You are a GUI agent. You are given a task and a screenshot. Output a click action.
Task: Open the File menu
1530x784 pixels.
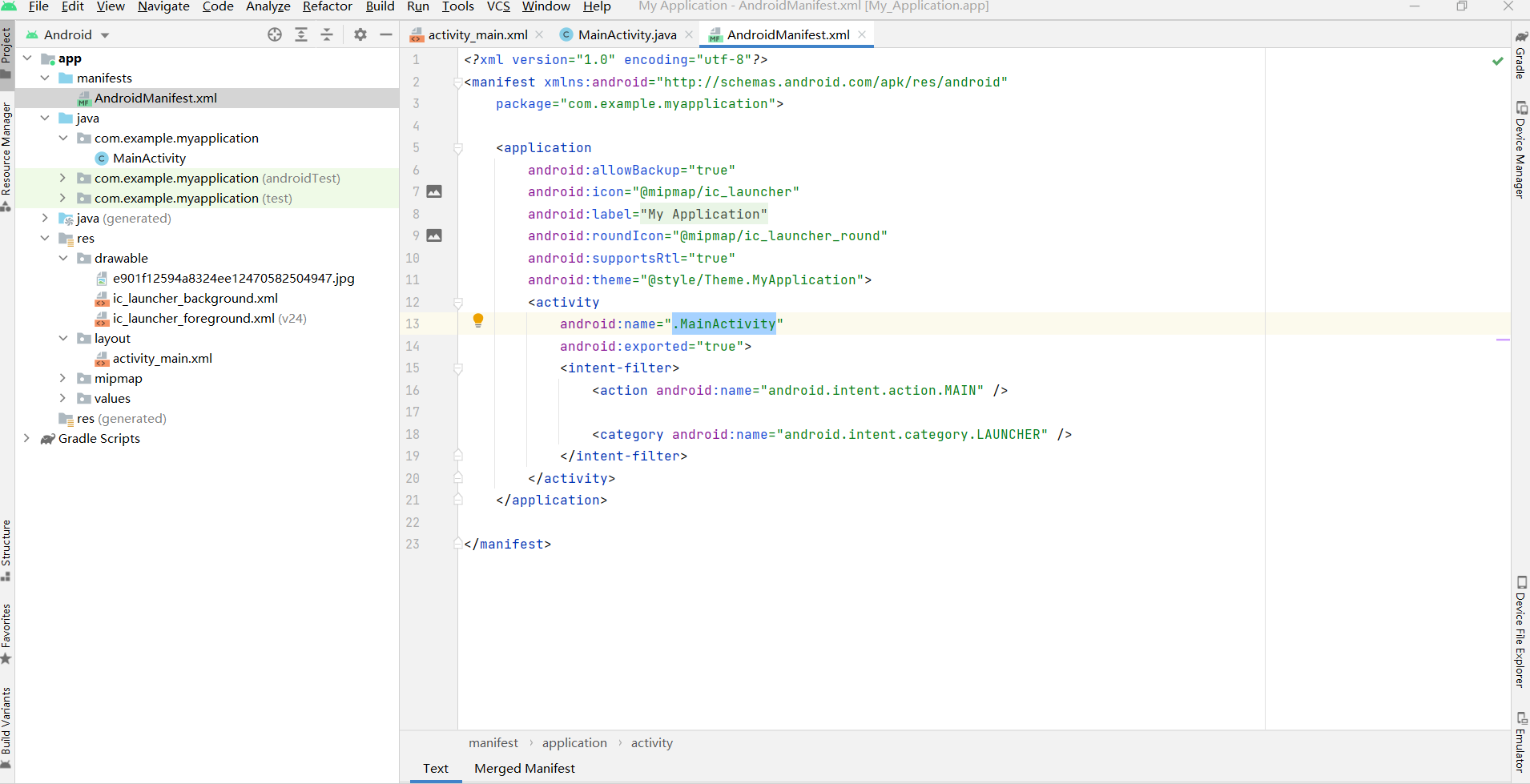click(x=38, y=6)
